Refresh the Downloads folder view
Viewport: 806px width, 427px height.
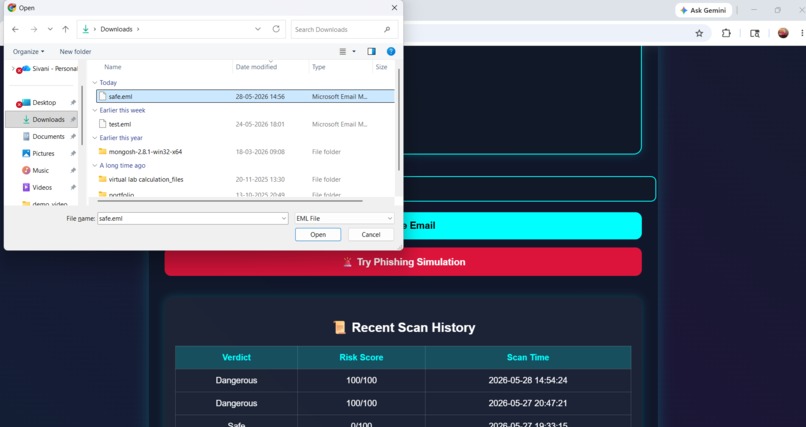(x=276, y=29)
